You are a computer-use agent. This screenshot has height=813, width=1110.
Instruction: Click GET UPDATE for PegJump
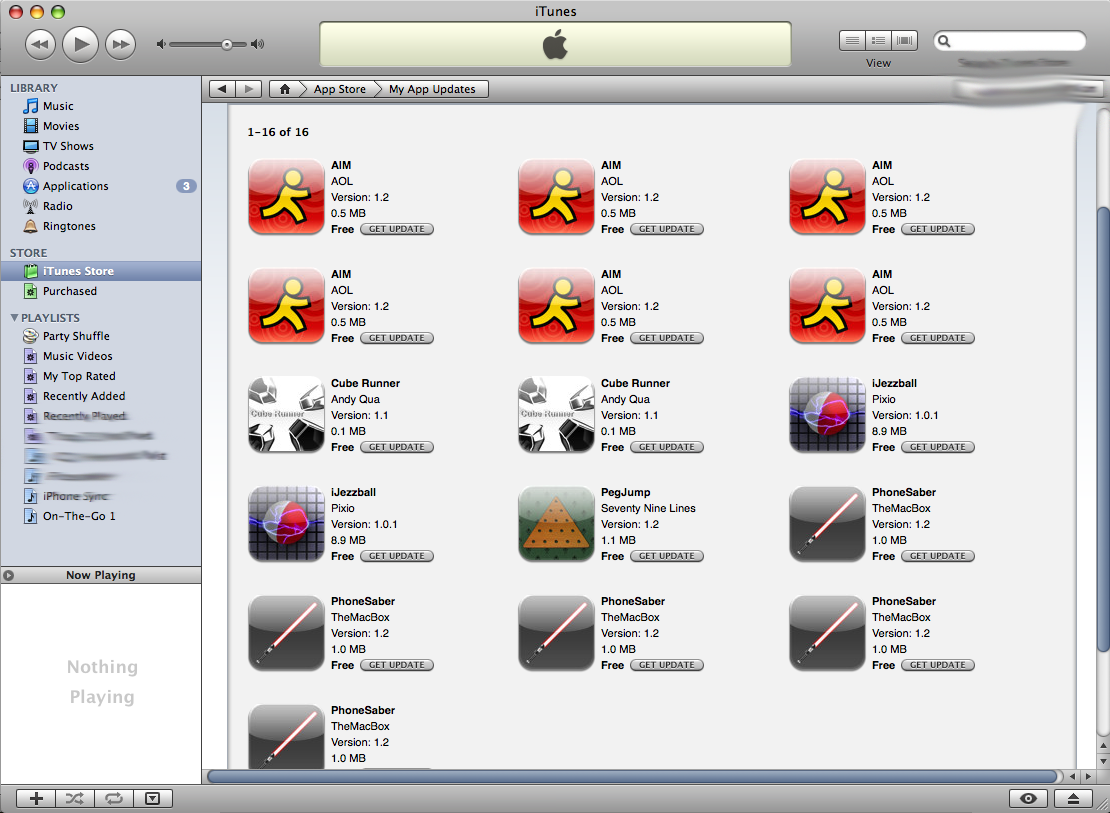point(667,557)
